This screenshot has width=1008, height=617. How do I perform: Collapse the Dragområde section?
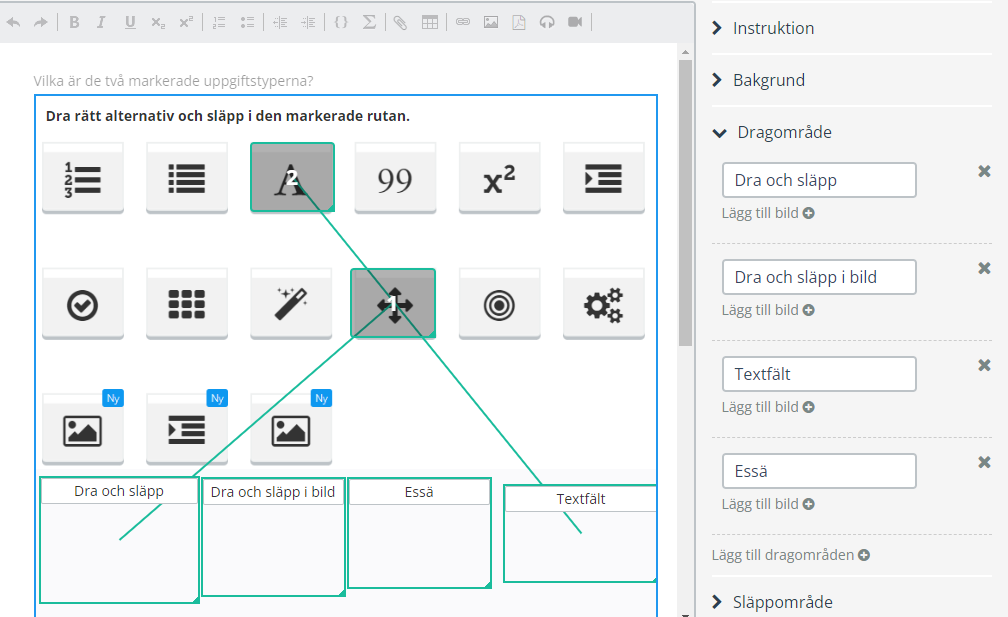pyautogui.click(x=773, y=132)
